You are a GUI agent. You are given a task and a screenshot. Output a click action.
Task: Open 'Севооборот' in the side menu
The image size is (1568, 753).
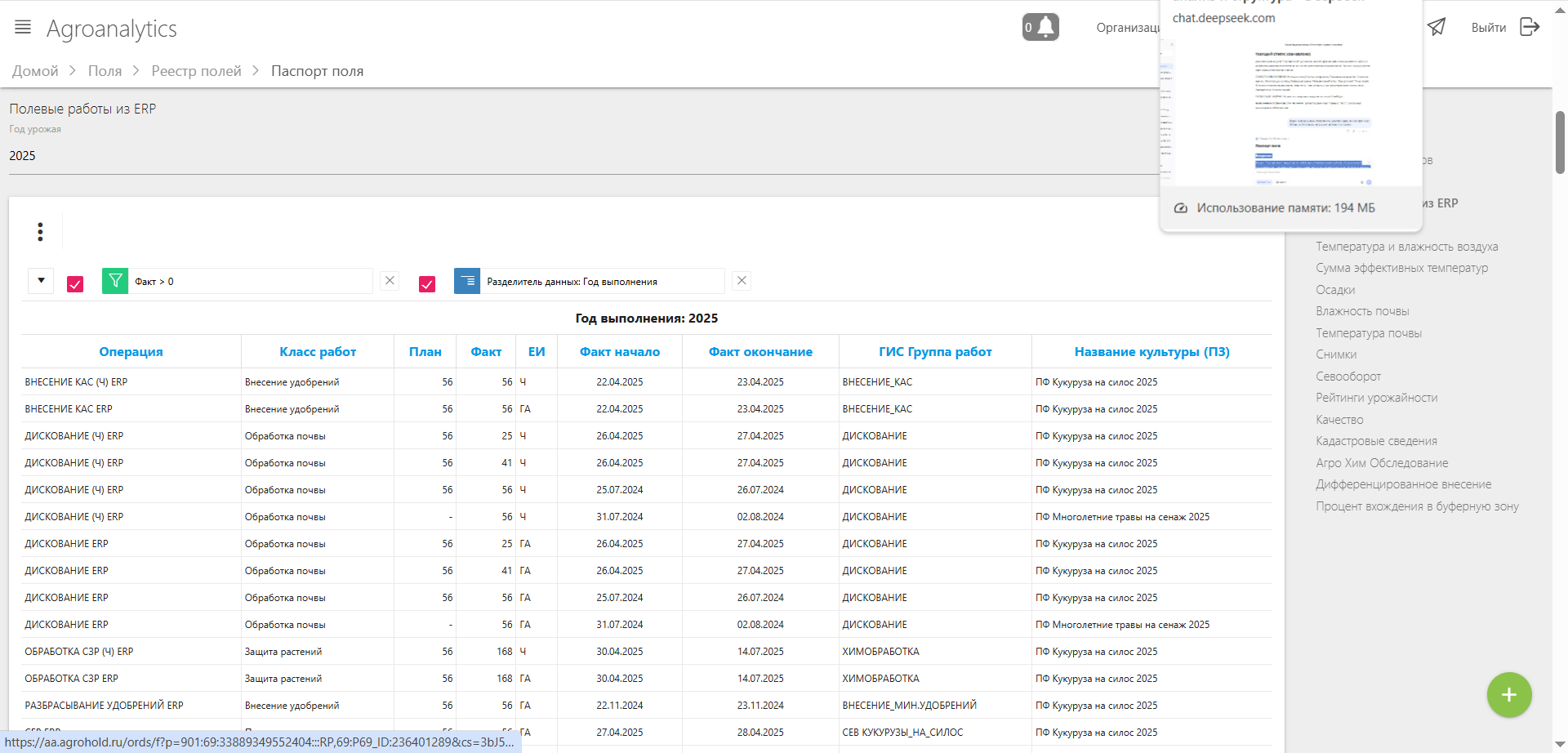[1348, 376]
